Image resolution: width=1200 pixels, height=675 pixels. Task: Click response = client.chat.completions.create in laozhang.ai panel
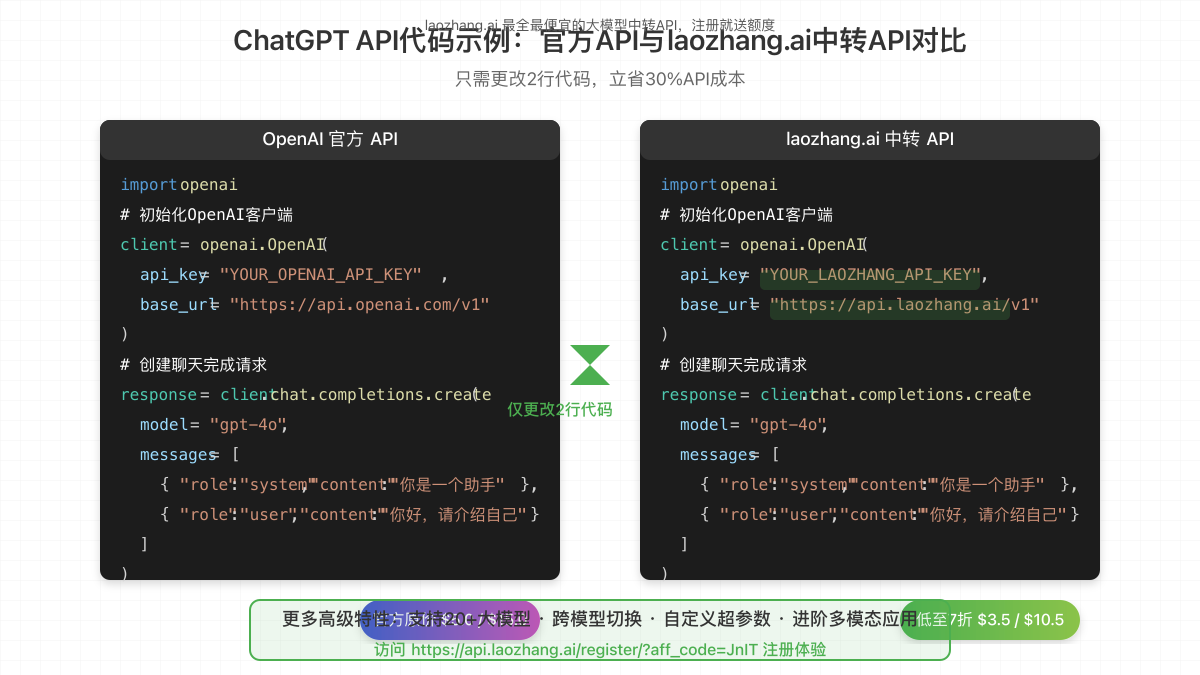846,395
